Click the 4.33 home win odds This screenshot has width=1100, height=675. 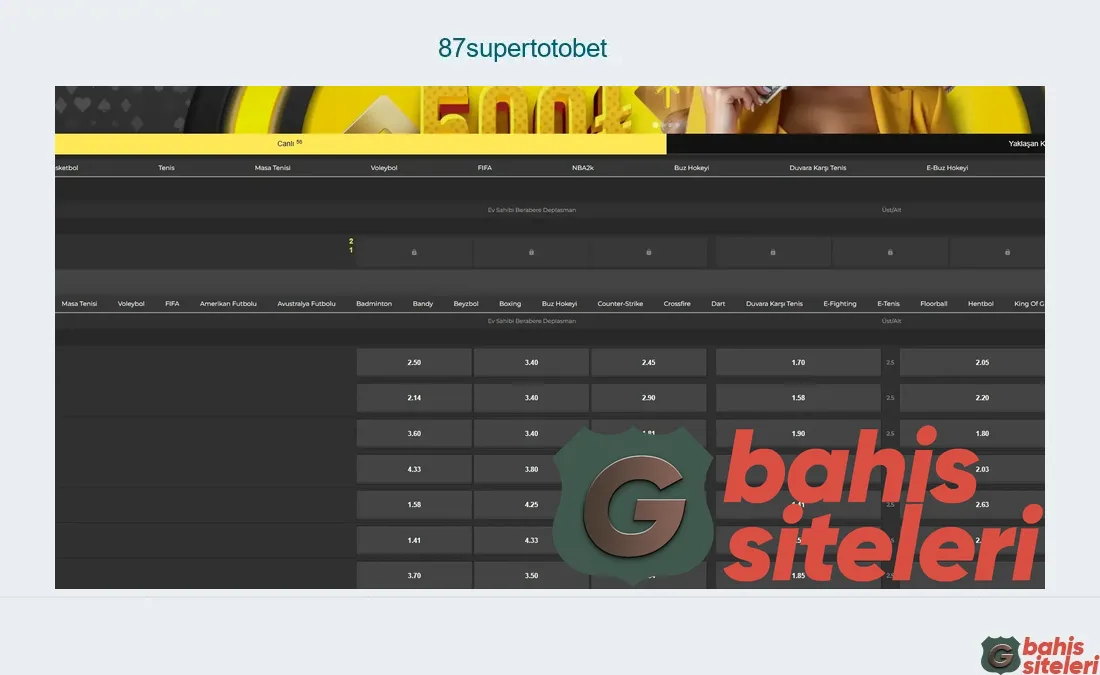(x=414, y=469)
